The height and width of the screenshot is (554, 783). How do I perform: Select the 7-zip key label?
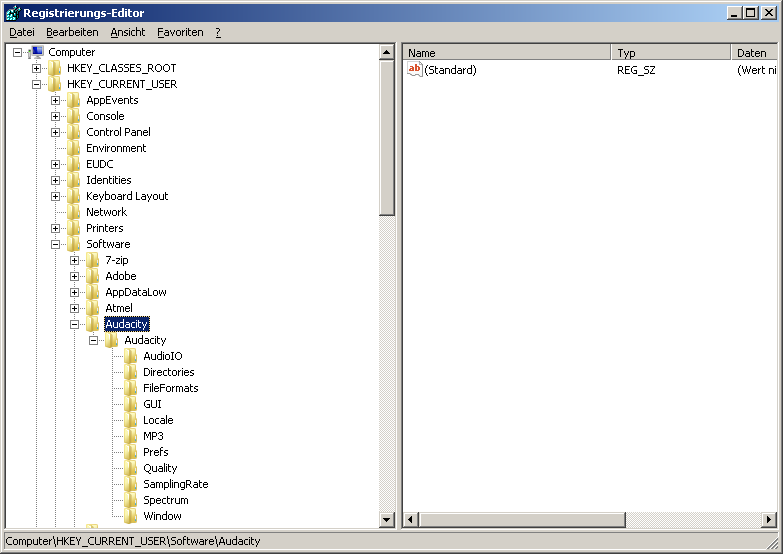[117, 260]
